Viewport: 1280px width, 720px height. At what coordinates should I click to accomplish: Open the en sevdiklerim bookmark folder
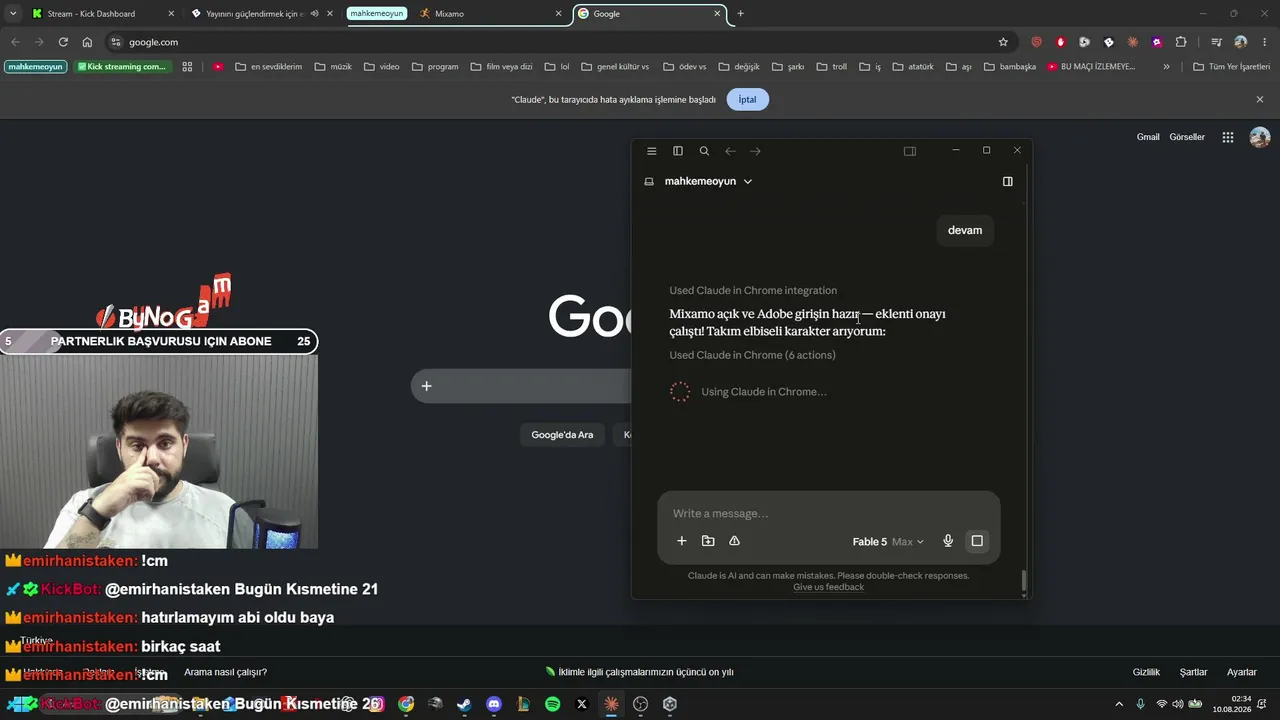click(268, 67)
